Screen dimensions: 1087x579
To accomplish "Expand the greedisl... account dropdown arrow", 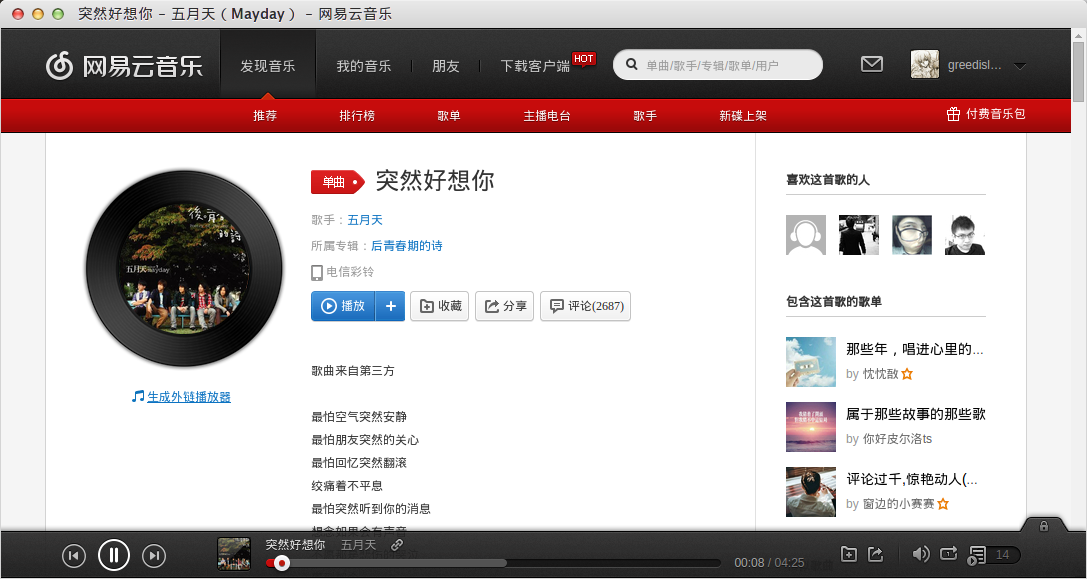I will (1020, 67).
